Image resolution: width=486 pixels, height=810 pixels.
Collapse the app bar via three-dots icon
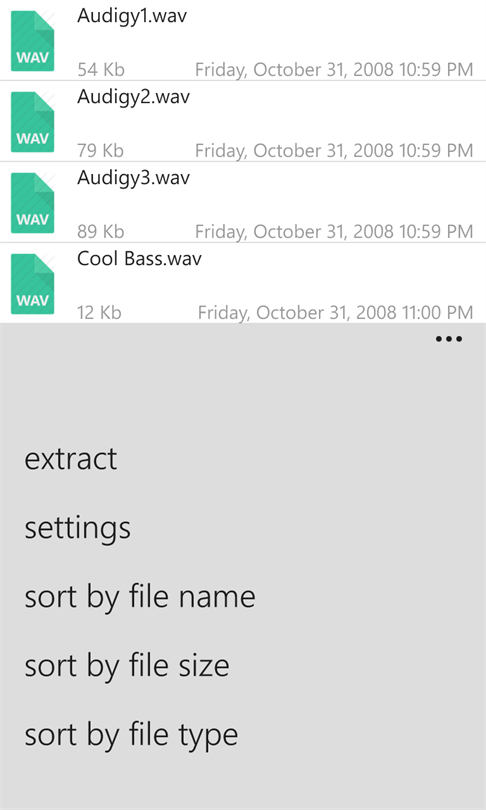pos(449,339)
